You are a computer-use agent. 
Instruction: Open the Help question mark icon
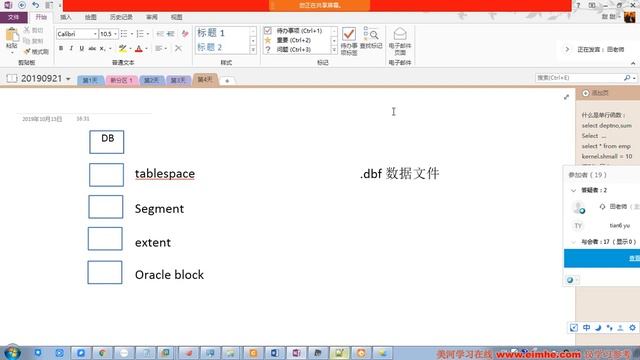(x=578, y=5)
